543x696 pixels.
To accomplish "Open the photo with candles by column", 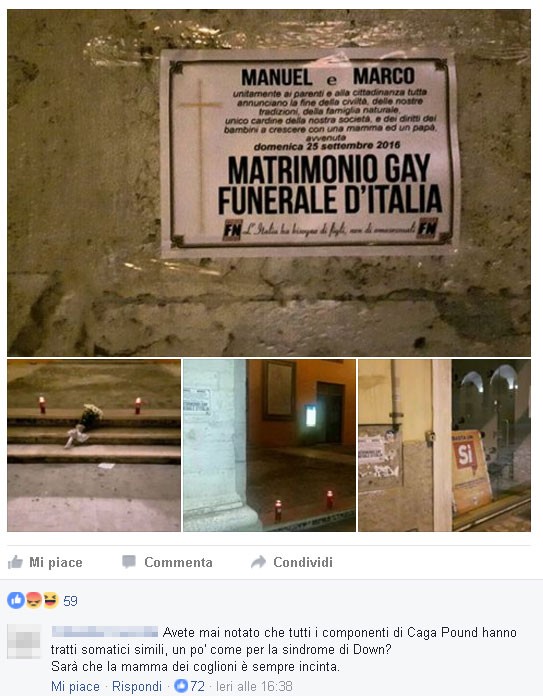I will point(270,445).
